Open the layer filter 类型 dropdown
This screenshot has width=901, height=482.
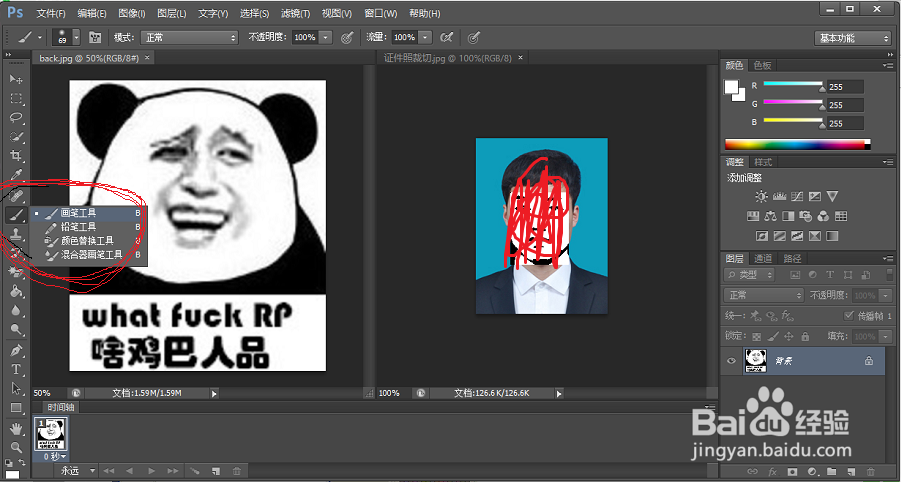749,275
